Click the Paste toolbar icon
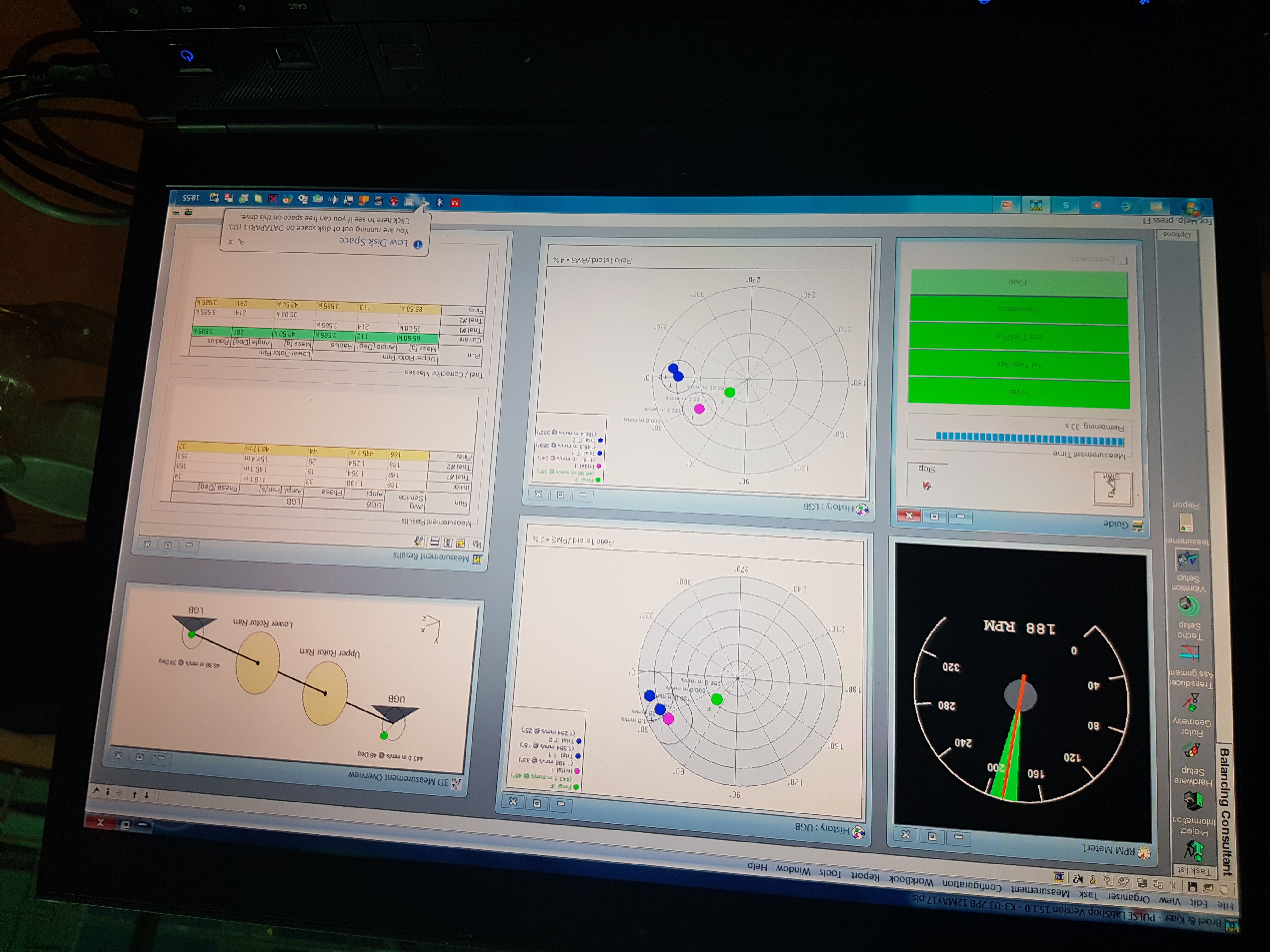This screenshot has height=952, width=1270. (x=1143, y=883)
